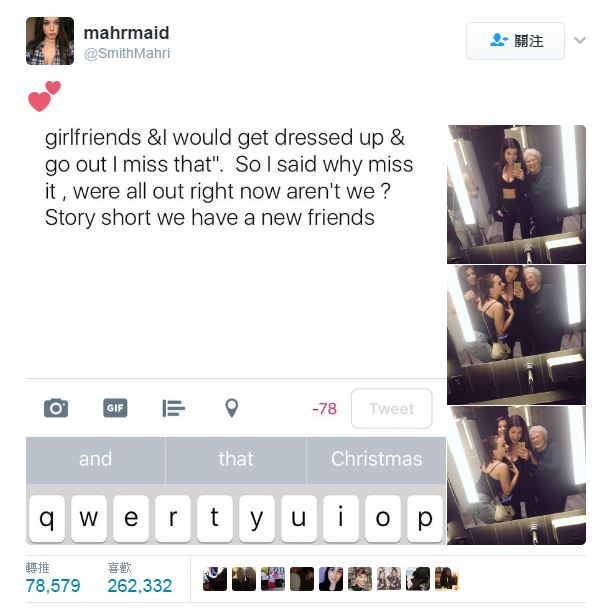
Task: Click the first liker avatar thumbnail
Action: click(215, 579)
